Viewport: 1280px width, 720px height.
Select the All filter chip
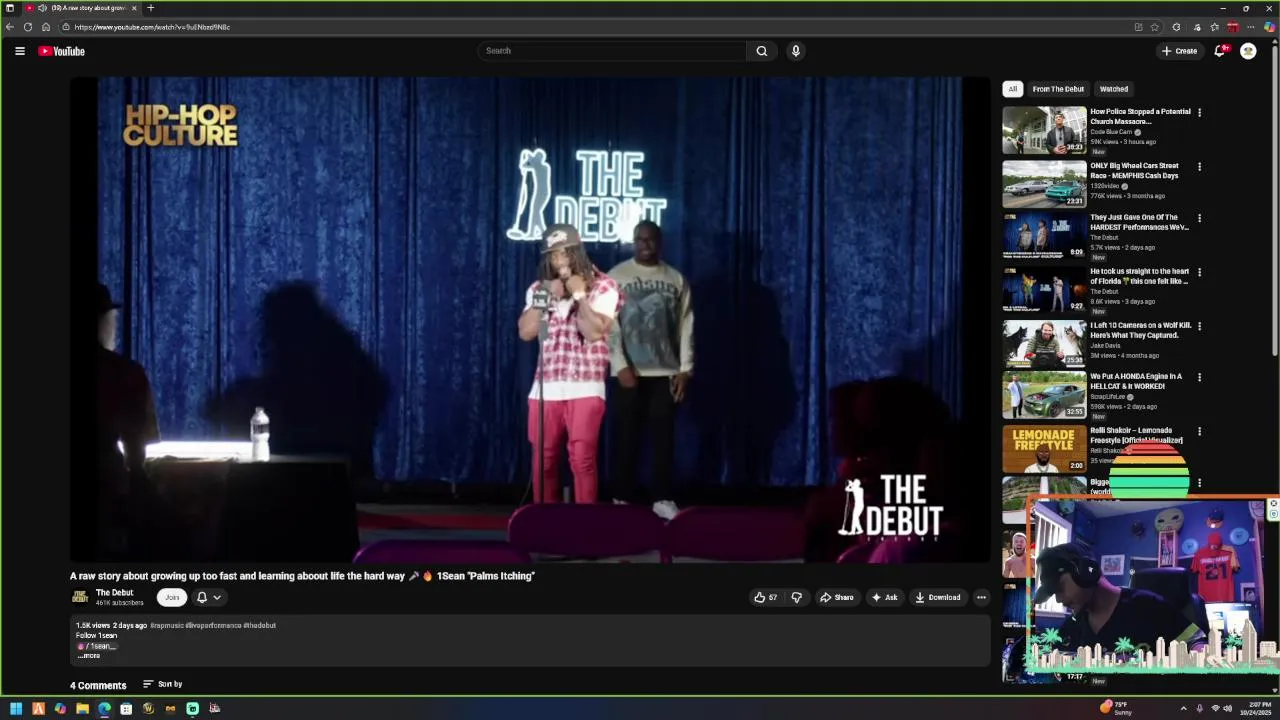point(1012,89)
